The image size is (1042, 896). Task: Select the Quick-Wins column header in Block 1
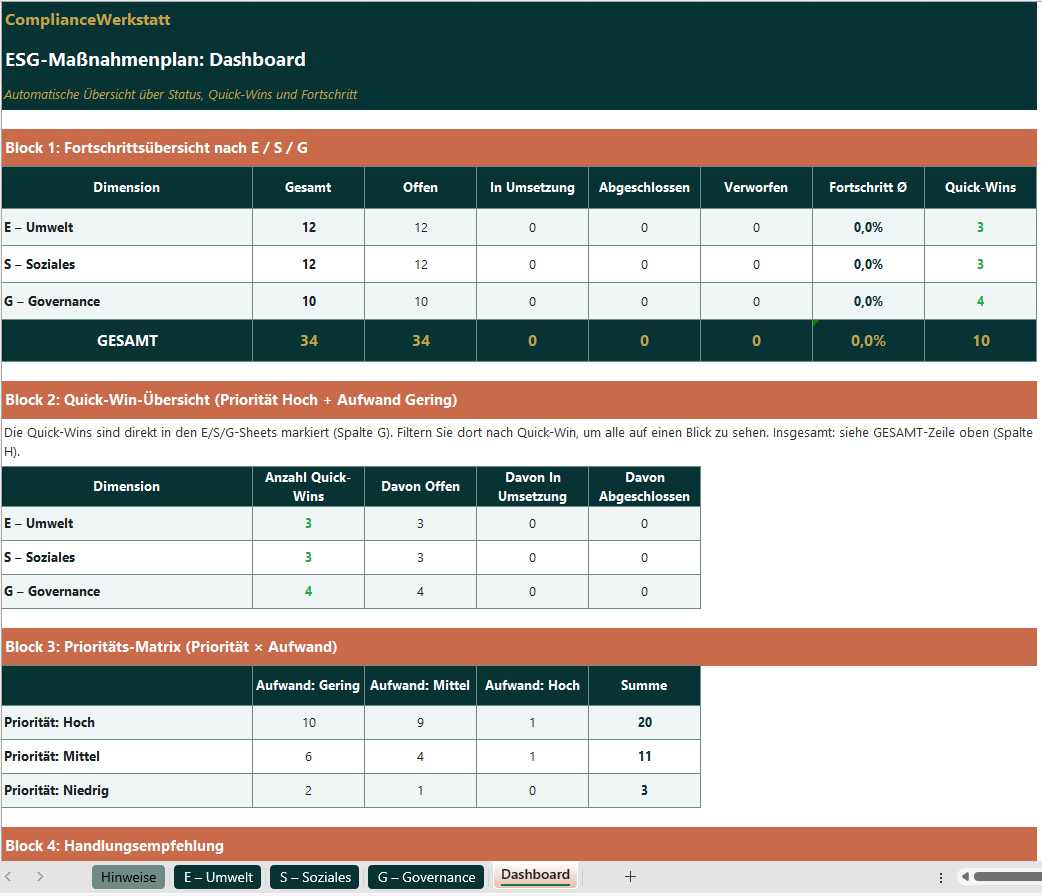(x=980, y=188)
